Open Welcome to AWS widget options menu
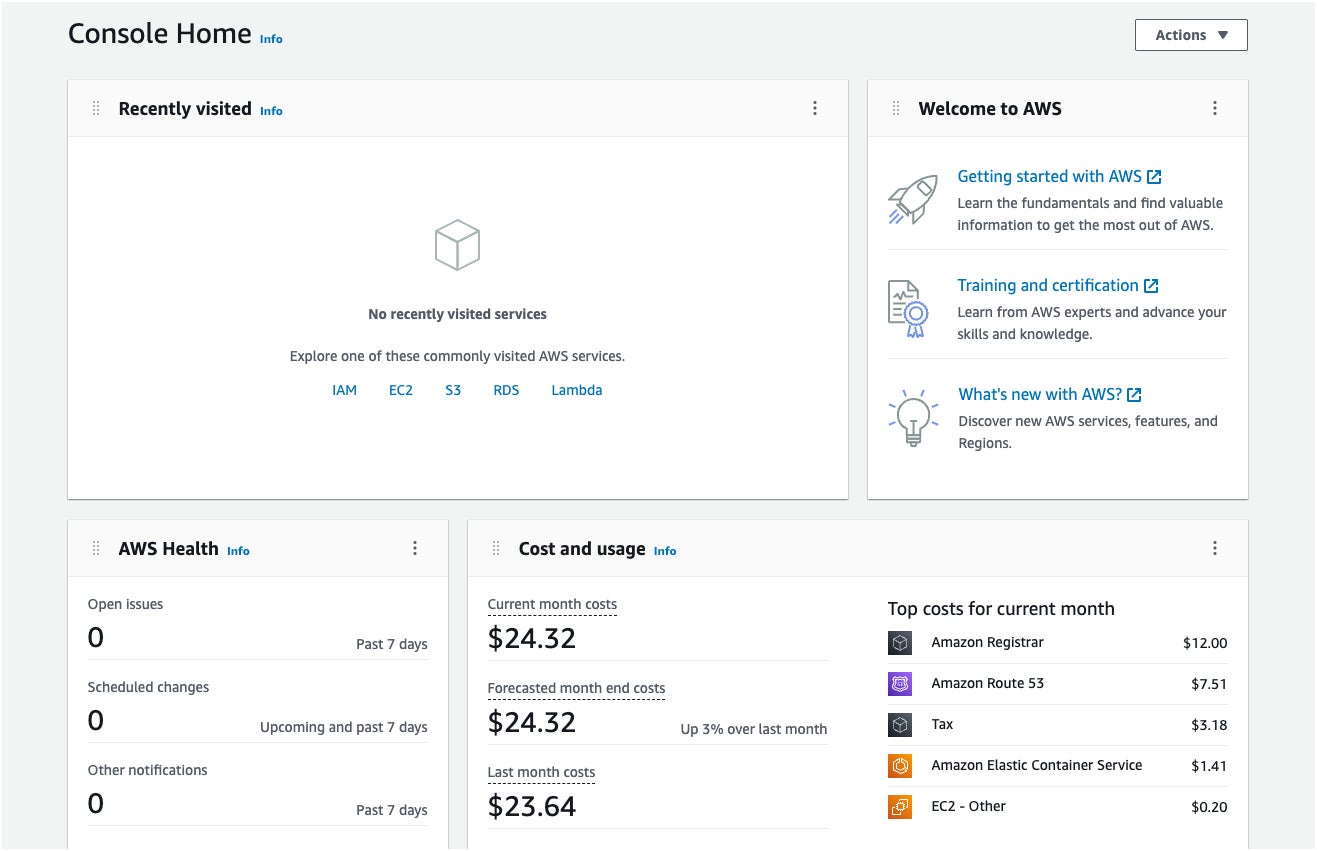Viewport: 1317px width, 851px height. click(1215, 108)
